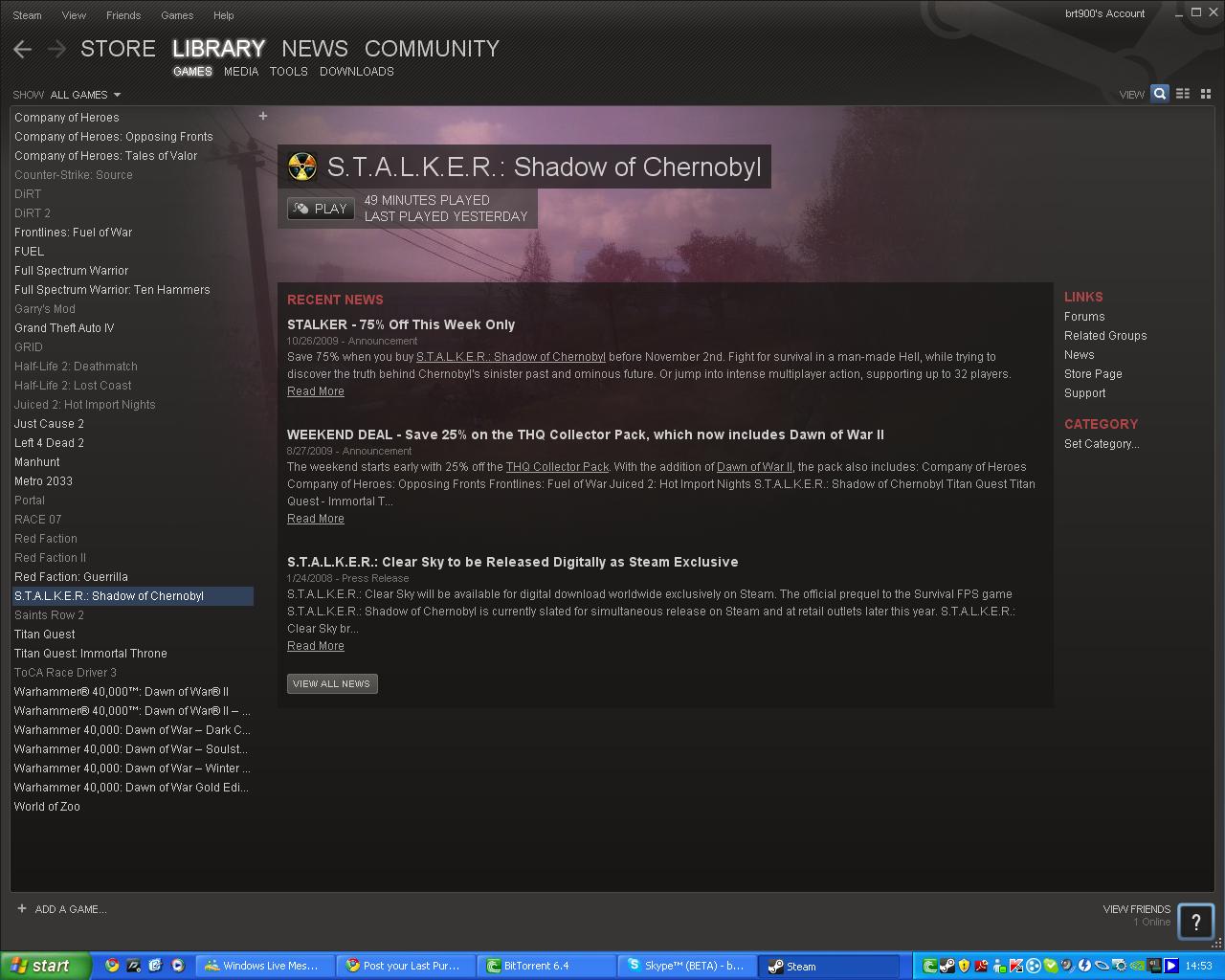This screenshot has width=1225, height=980.
Task: Select Left 4 Dead 2 in the games list
Action: (133, 443)
